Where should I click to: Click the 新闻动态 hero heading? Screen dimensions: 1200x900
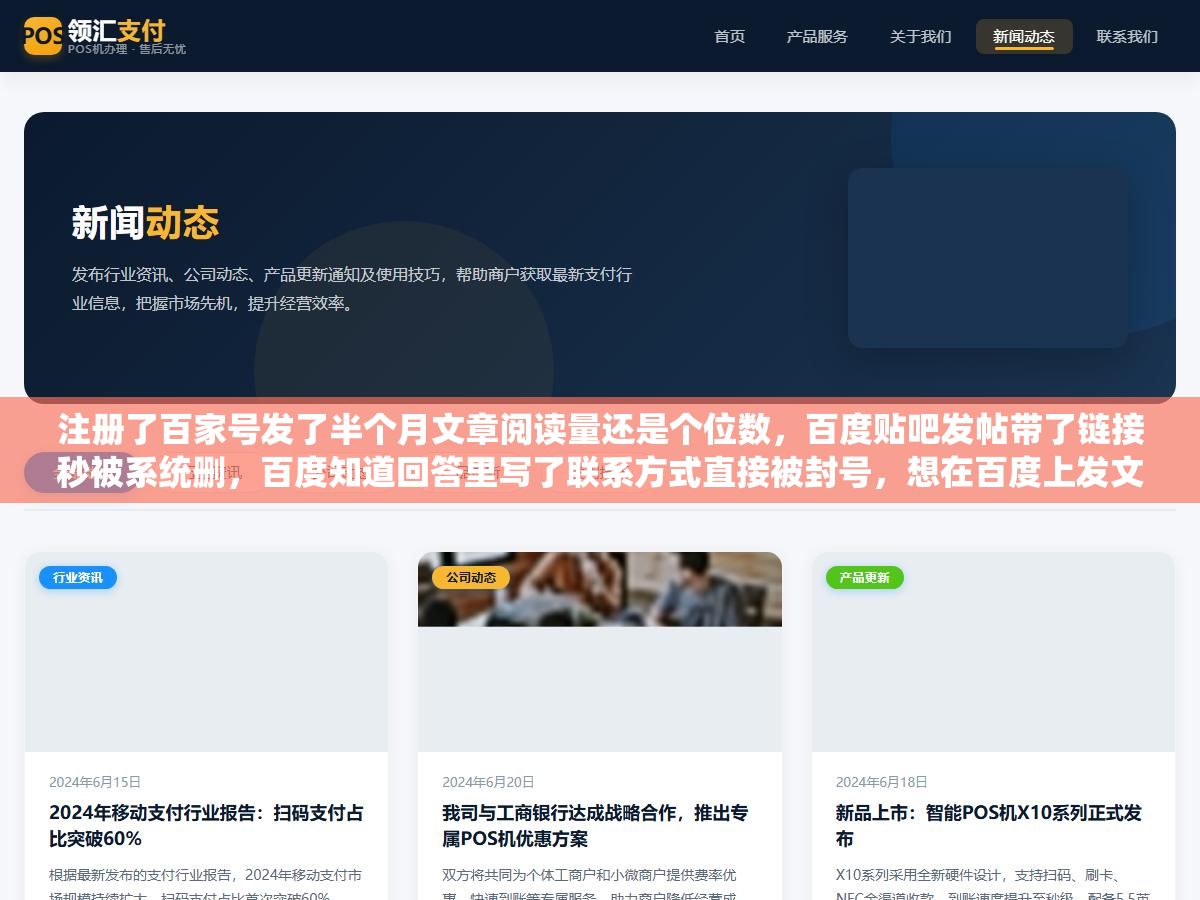[145, 222]
